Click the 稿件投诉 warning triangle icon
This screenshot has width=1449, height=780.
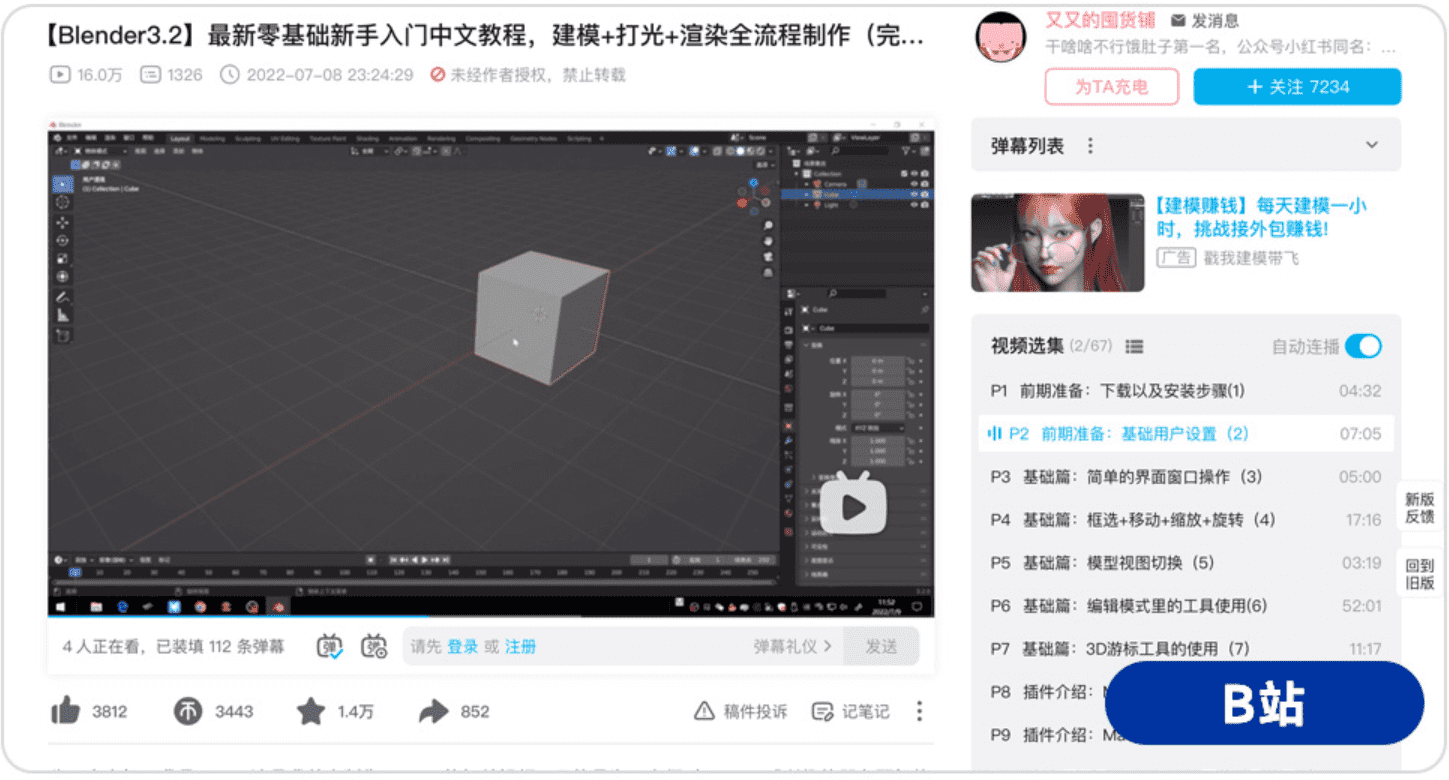[704, 711]
